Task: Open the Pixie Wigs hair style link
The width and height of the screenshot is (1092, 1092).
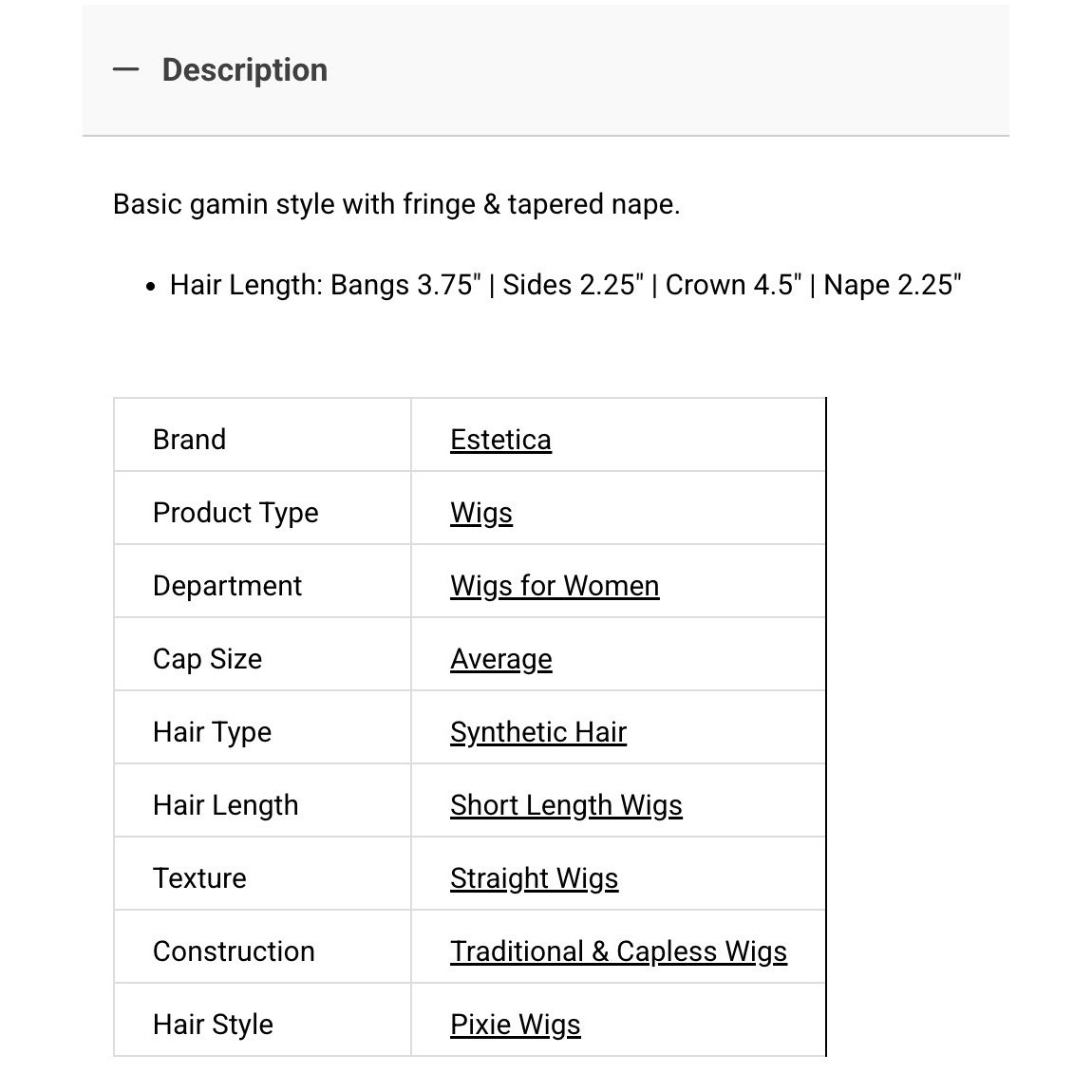Action: [516, 1026]
